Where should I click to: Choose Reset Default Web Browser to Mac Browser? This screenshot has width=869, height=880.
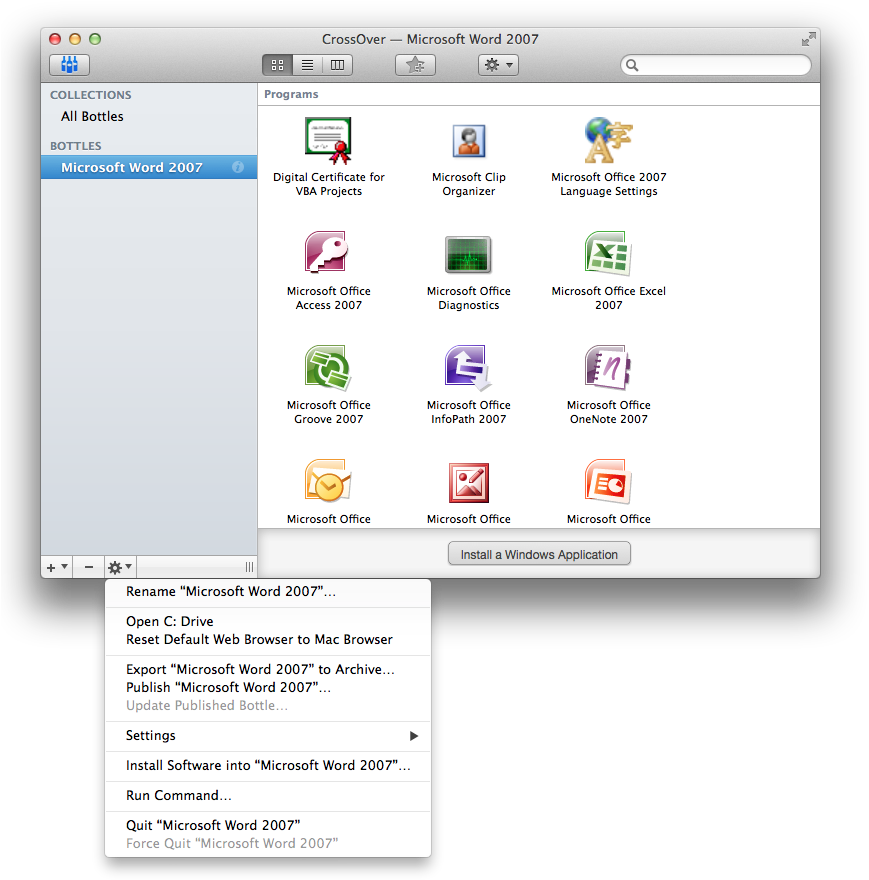pyautogui.click(x=268, y=639)
